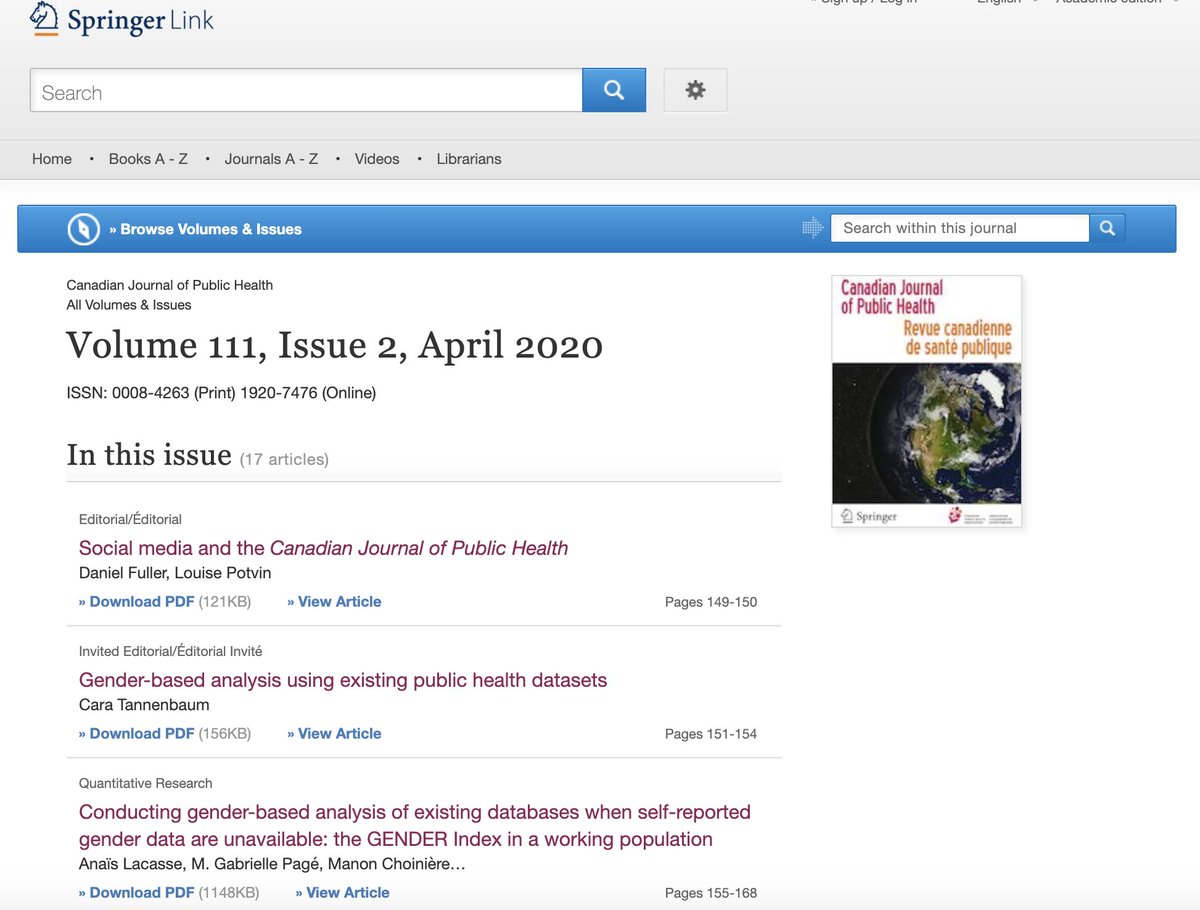Click the author name Cara Tannenbaum
Image resolution: width=1200 pixels, height=910 pixels.
(x=144, y=705)
